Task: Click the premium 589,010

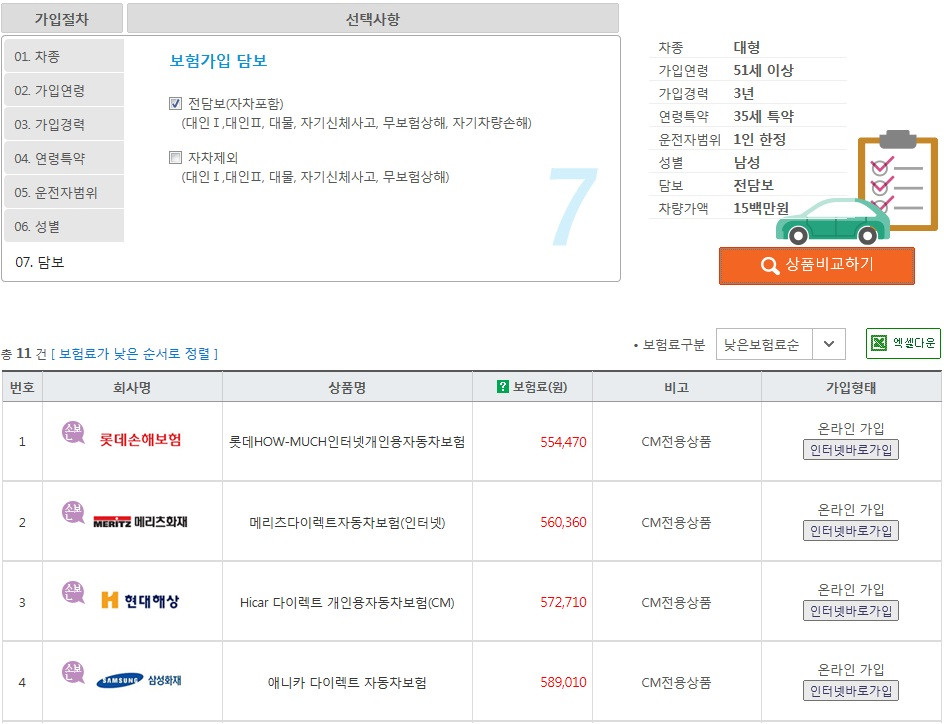Action: [563, 682]
